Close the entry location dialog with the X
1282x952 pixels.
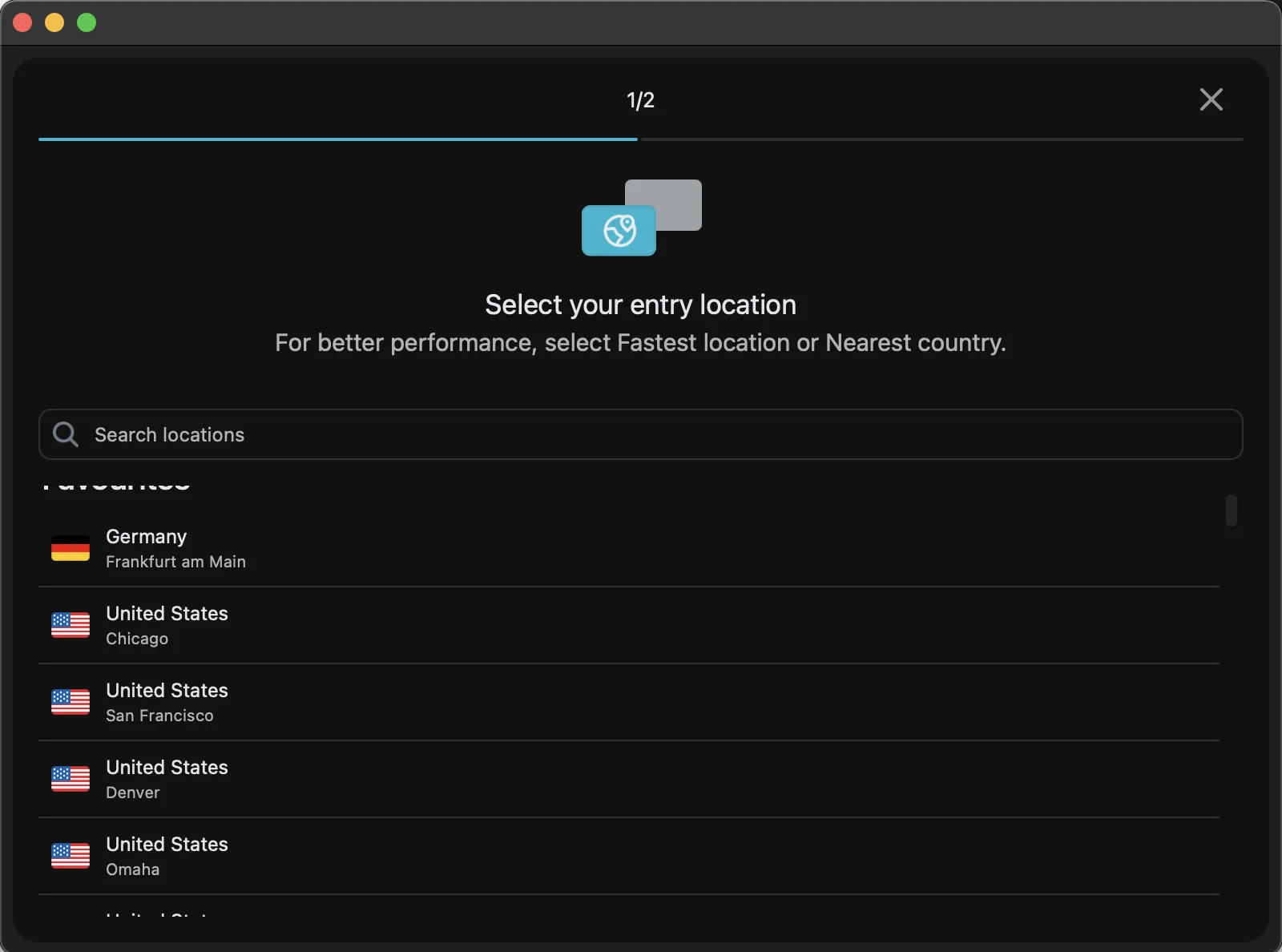(1211, 99)
